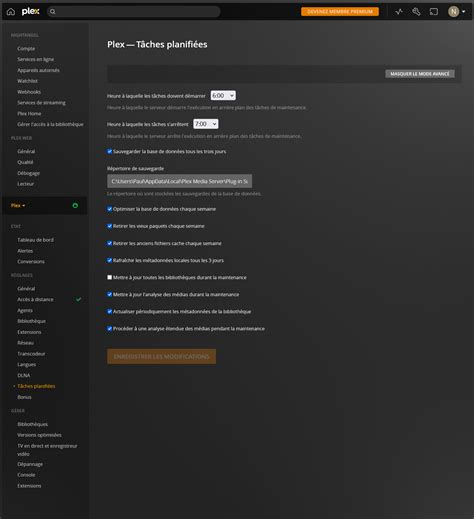Toggle Procéder à une analyse étendue checkbox
The height and width of the screenshot is (519, 474).
coord(110,329)
